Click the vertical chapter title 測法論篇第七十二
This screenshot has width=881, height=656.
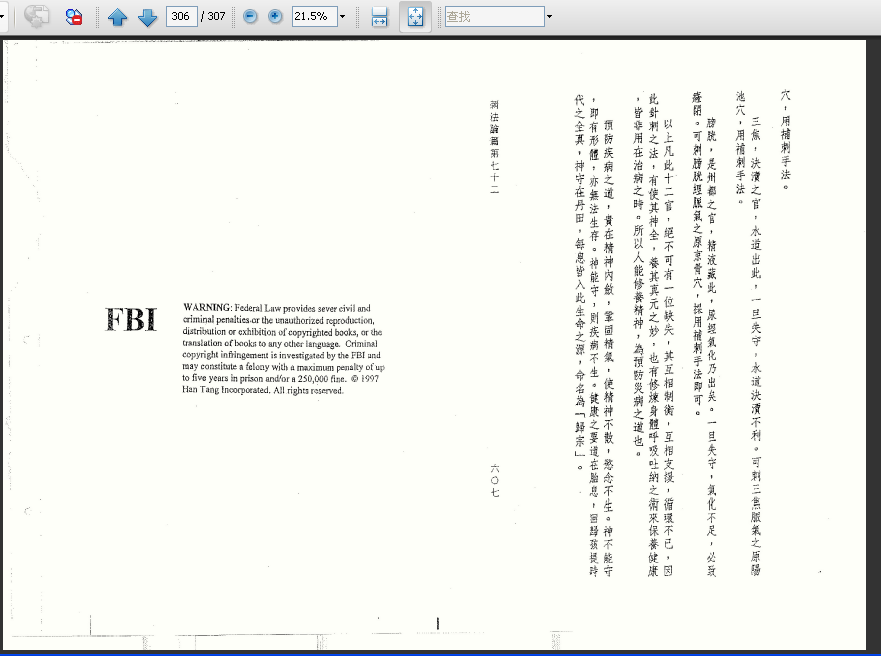[495, 146]
